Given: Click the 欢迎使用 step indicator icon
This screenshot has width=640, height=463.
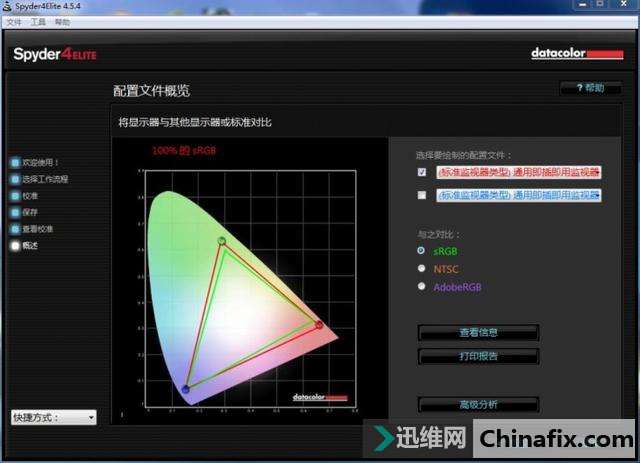Looking at the screenshot, I should pos(15,163).
